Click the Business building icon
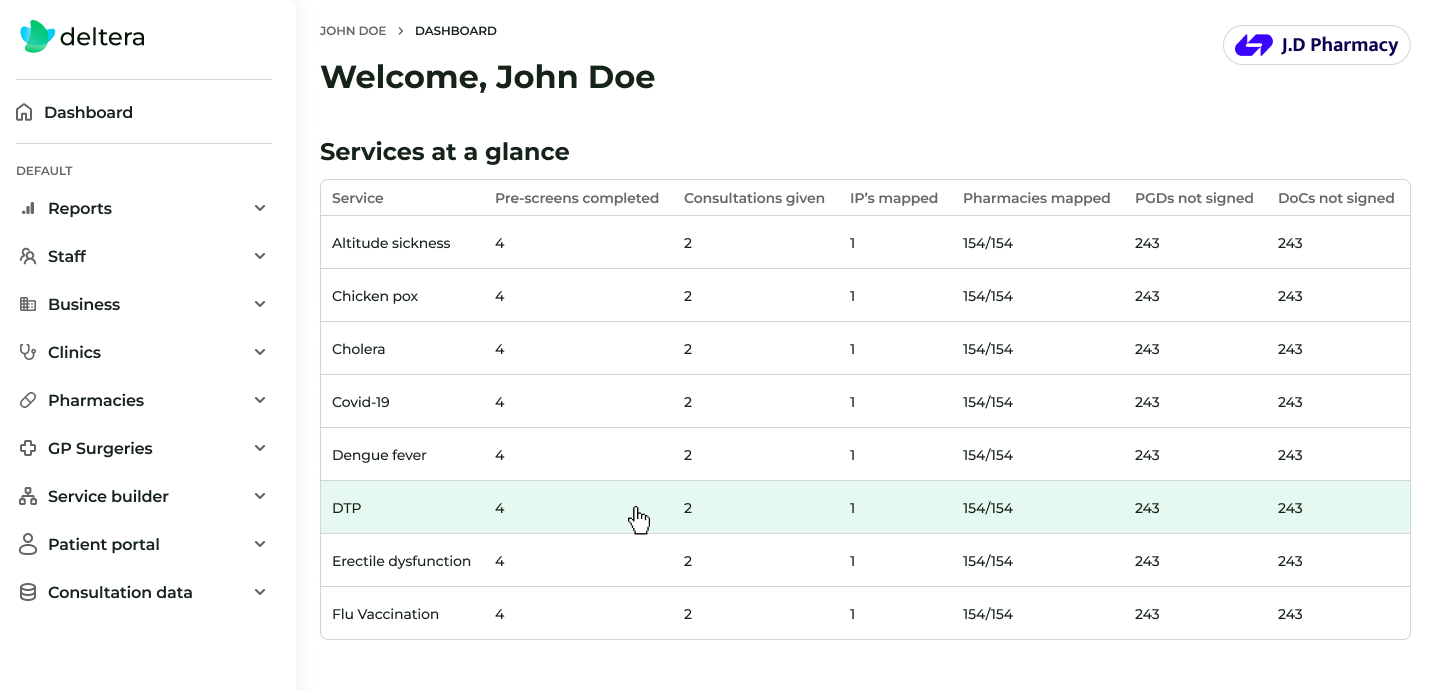The height and width of the screenshot is (691, 1440). (x=28, y=304)
